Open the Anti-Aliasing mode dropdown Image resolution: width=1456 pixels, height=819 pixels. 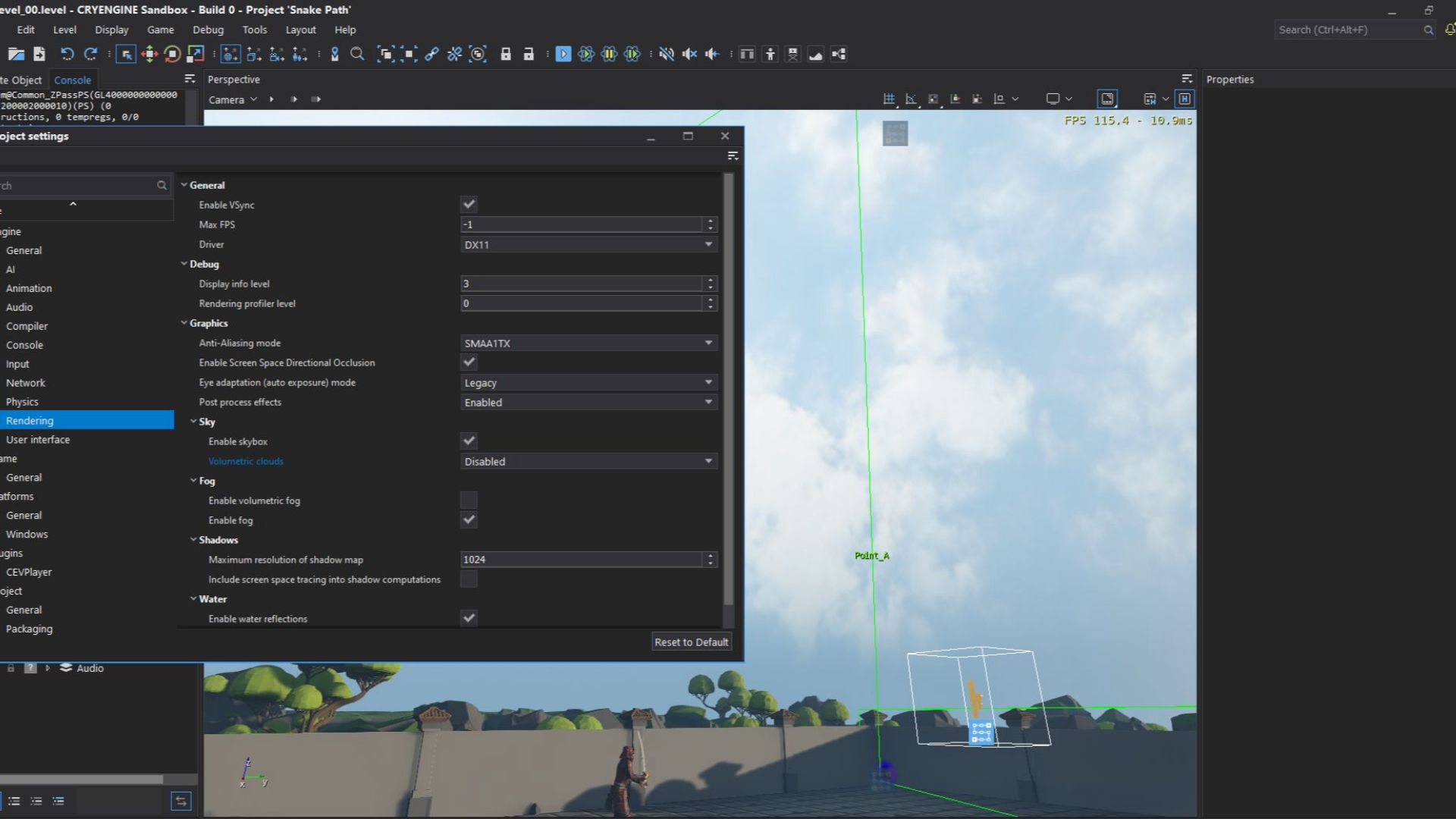(x=588, y=343)
